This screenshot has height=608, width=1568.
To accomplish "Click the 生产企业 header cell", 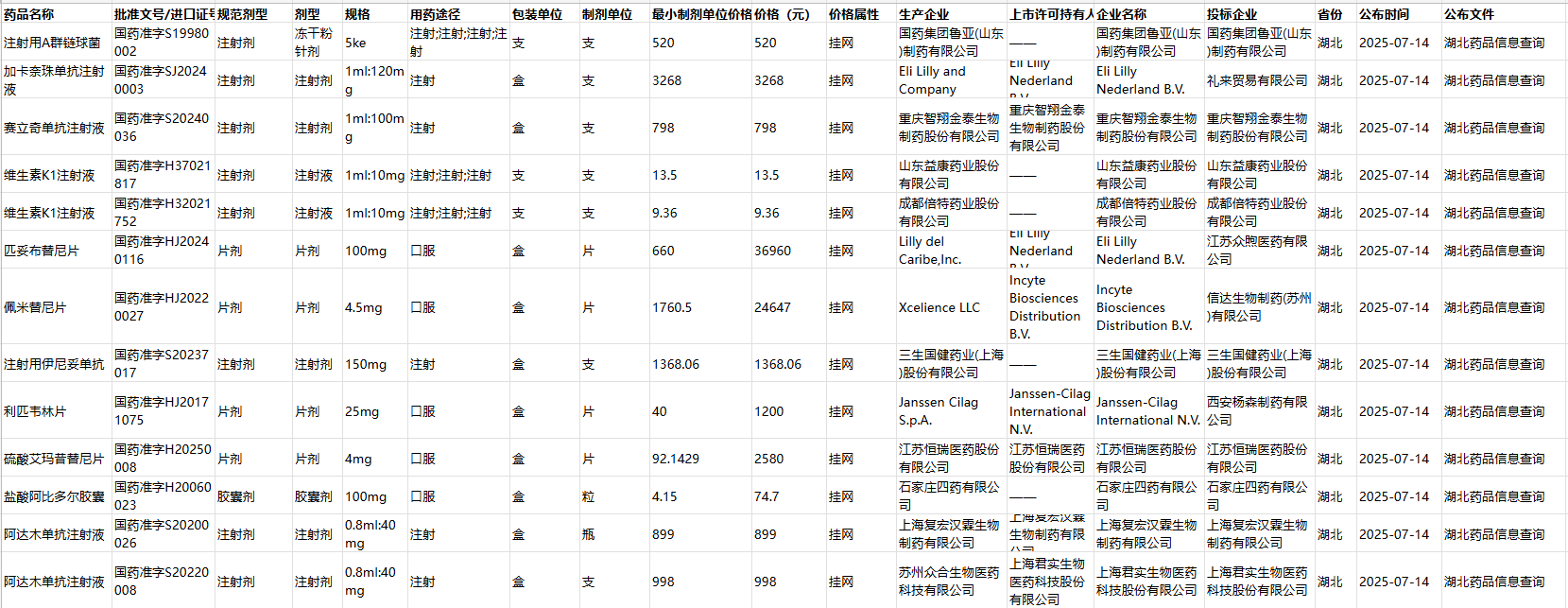I will [952, 14].
